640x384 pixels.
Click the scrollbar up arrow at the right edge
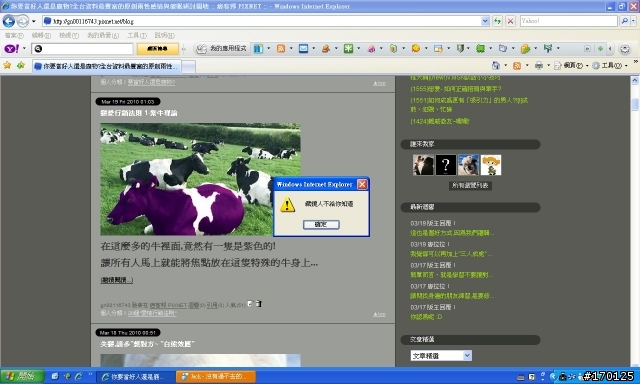[635, 80]
